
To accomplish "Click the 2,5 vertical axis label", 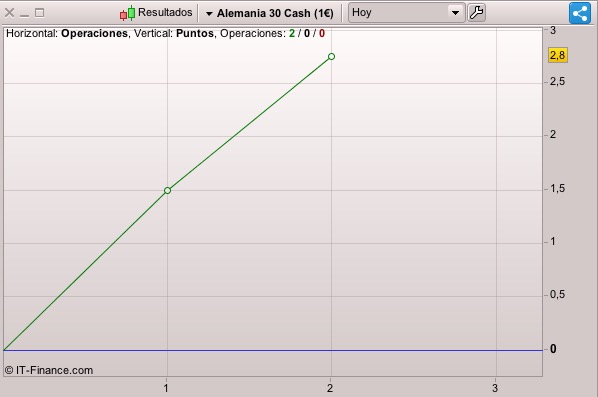I will click(557, 82).
